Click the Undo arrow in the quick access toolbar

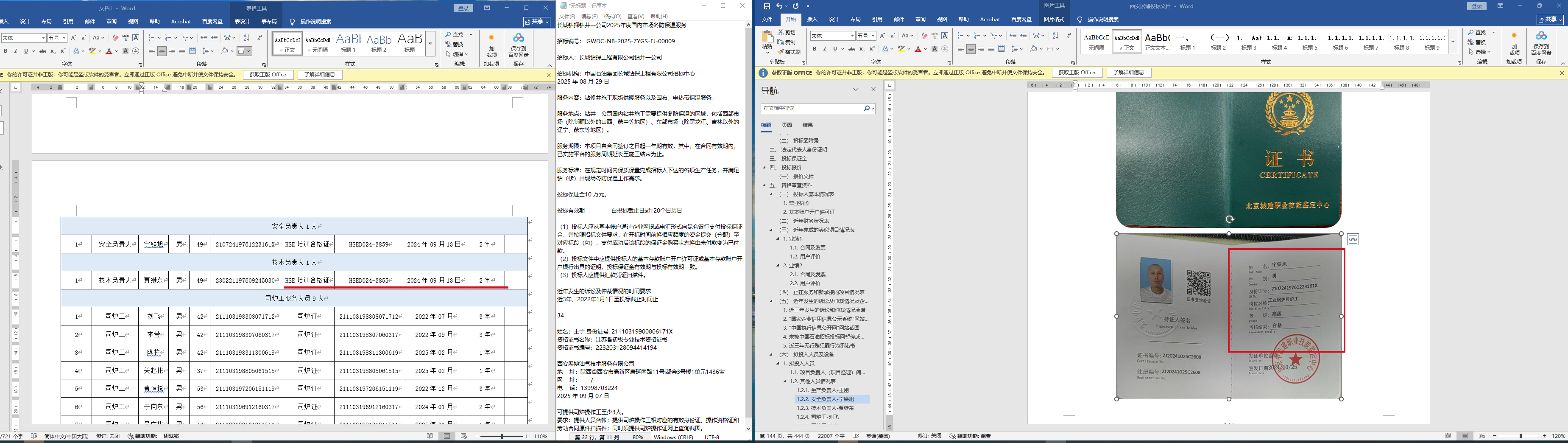pos(779,6)
